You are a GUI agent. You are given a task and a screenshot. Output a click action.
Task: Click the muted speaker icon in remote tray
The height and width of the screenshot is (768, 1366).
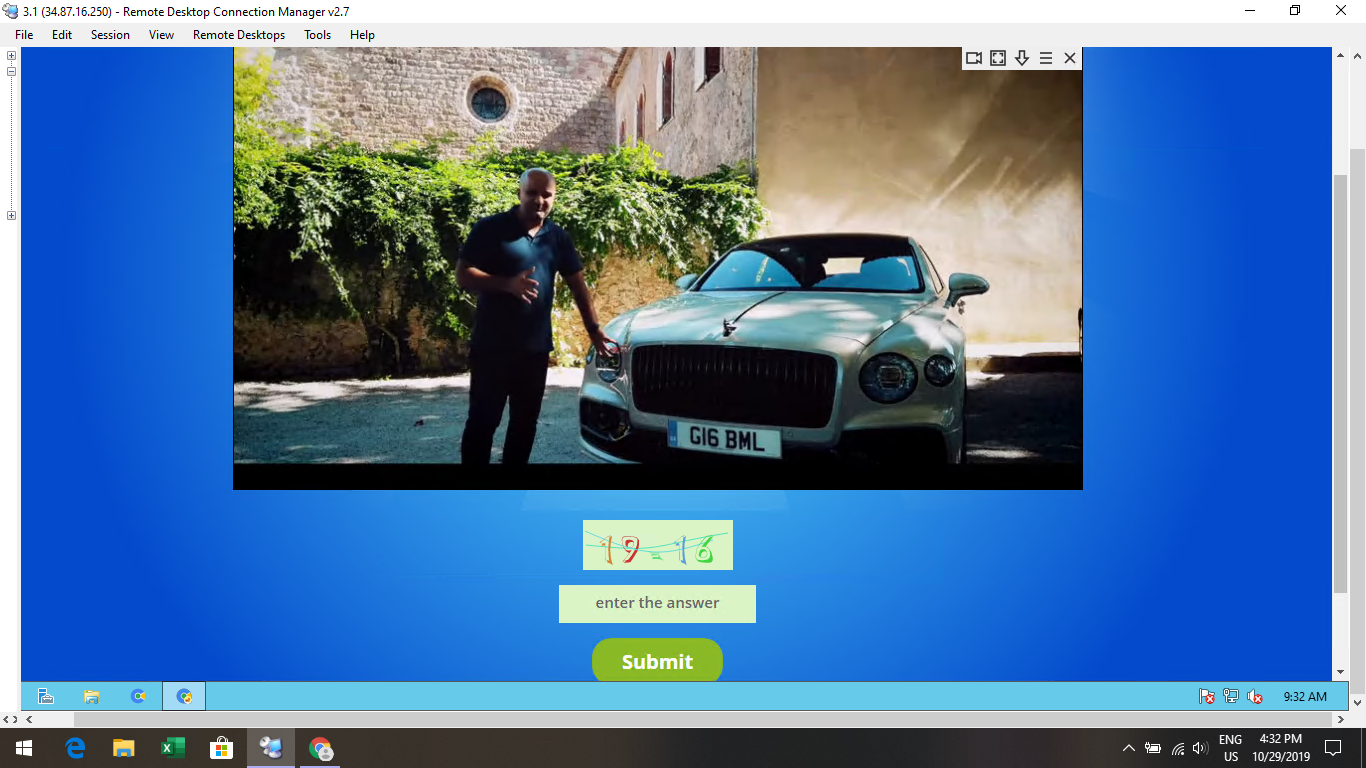1255,696
